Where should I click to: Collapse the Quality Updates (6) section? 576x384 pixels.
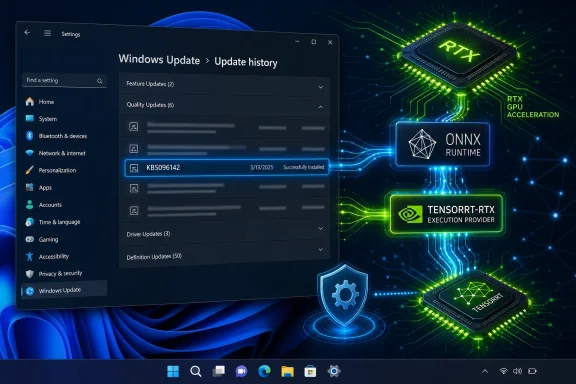(224, 106)
